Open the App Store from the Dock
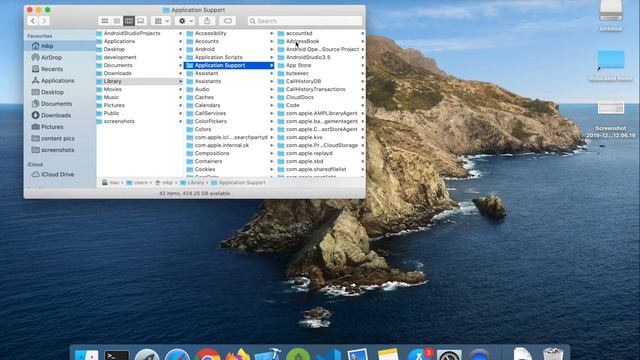The width and height of the screenshot is (640, 360). tap(418, 355)
